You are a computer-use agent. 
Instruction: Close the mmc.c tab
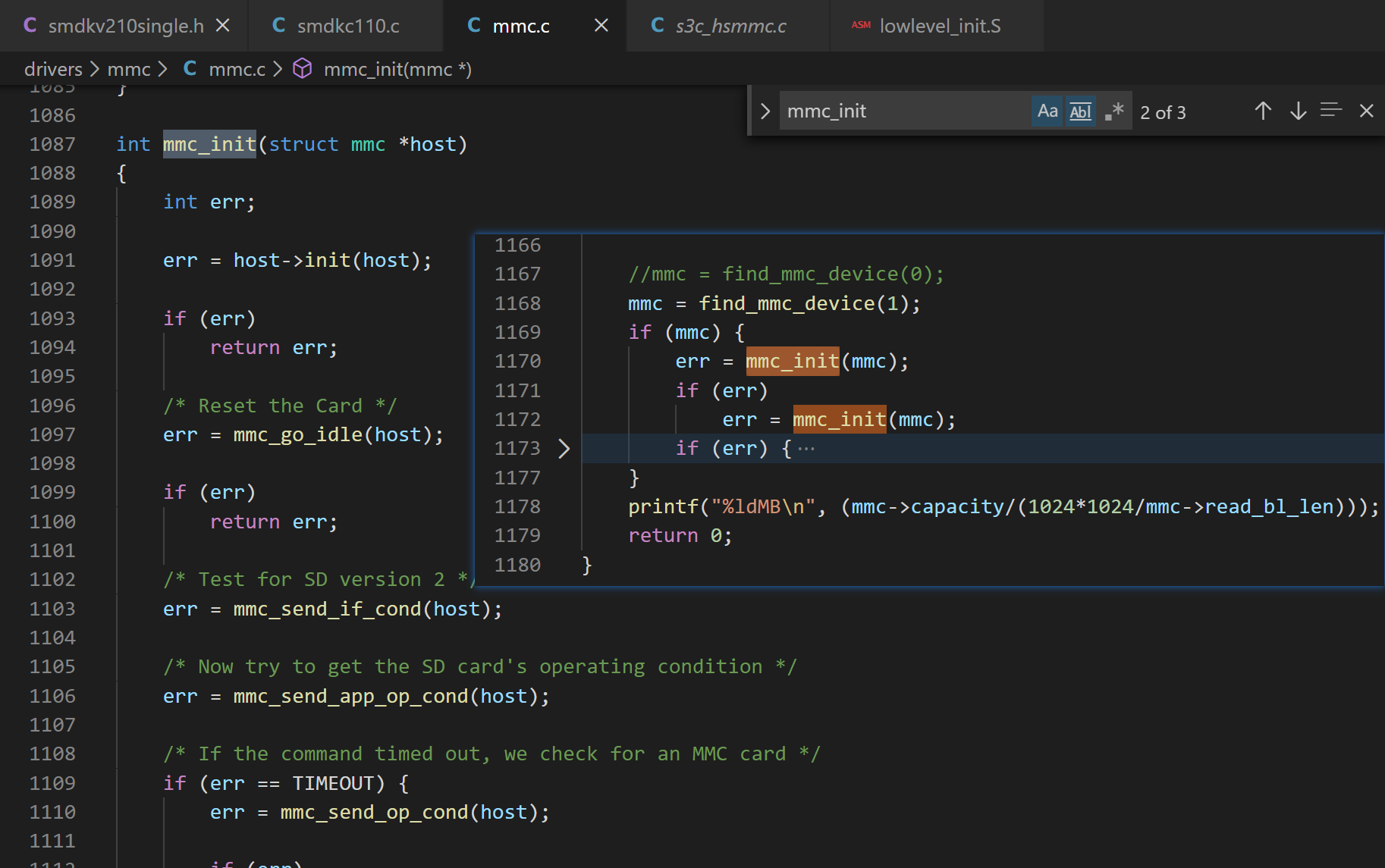coord(601,26)
